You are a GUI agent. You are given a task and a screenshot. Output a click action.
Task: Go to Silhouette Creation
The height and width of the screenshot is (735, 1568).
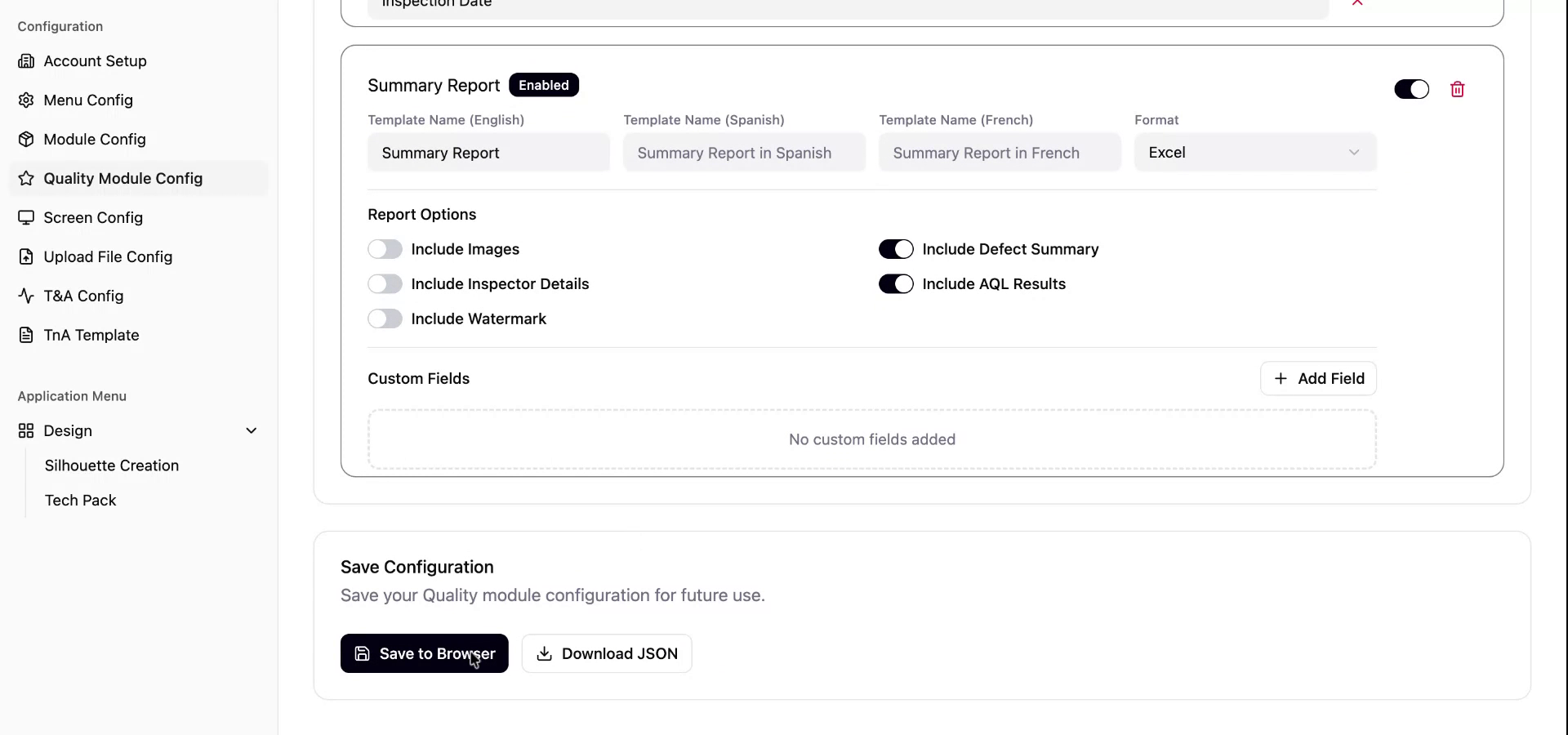[112, 465]
